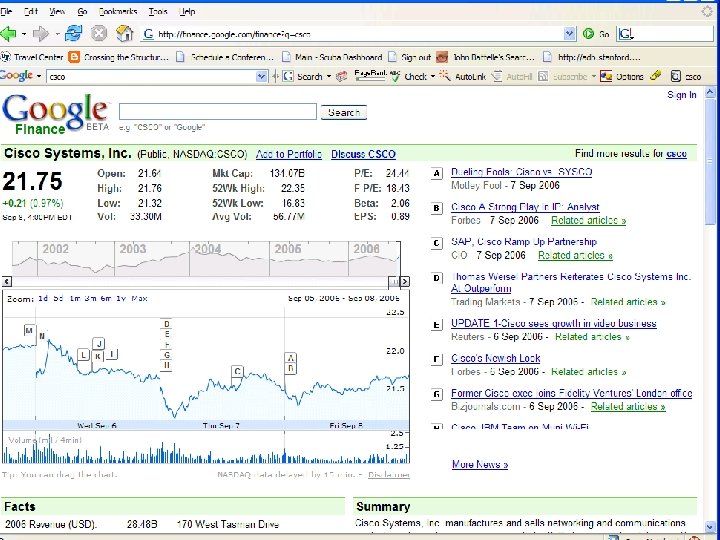This screenshot has height=540, width=720.
Task: Open the View menu
Action: coord(56,11)
